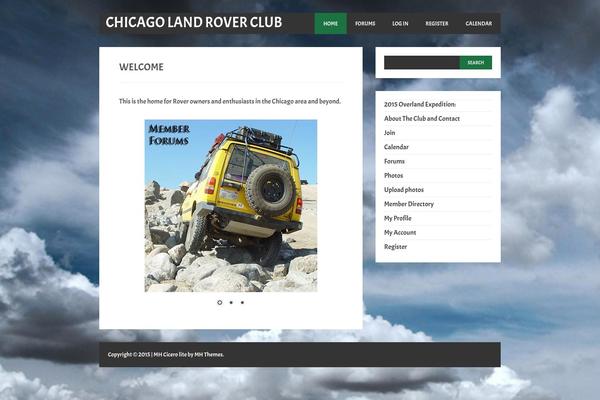
Task: Open the My Account sidebar link
Action: [400, 232]
